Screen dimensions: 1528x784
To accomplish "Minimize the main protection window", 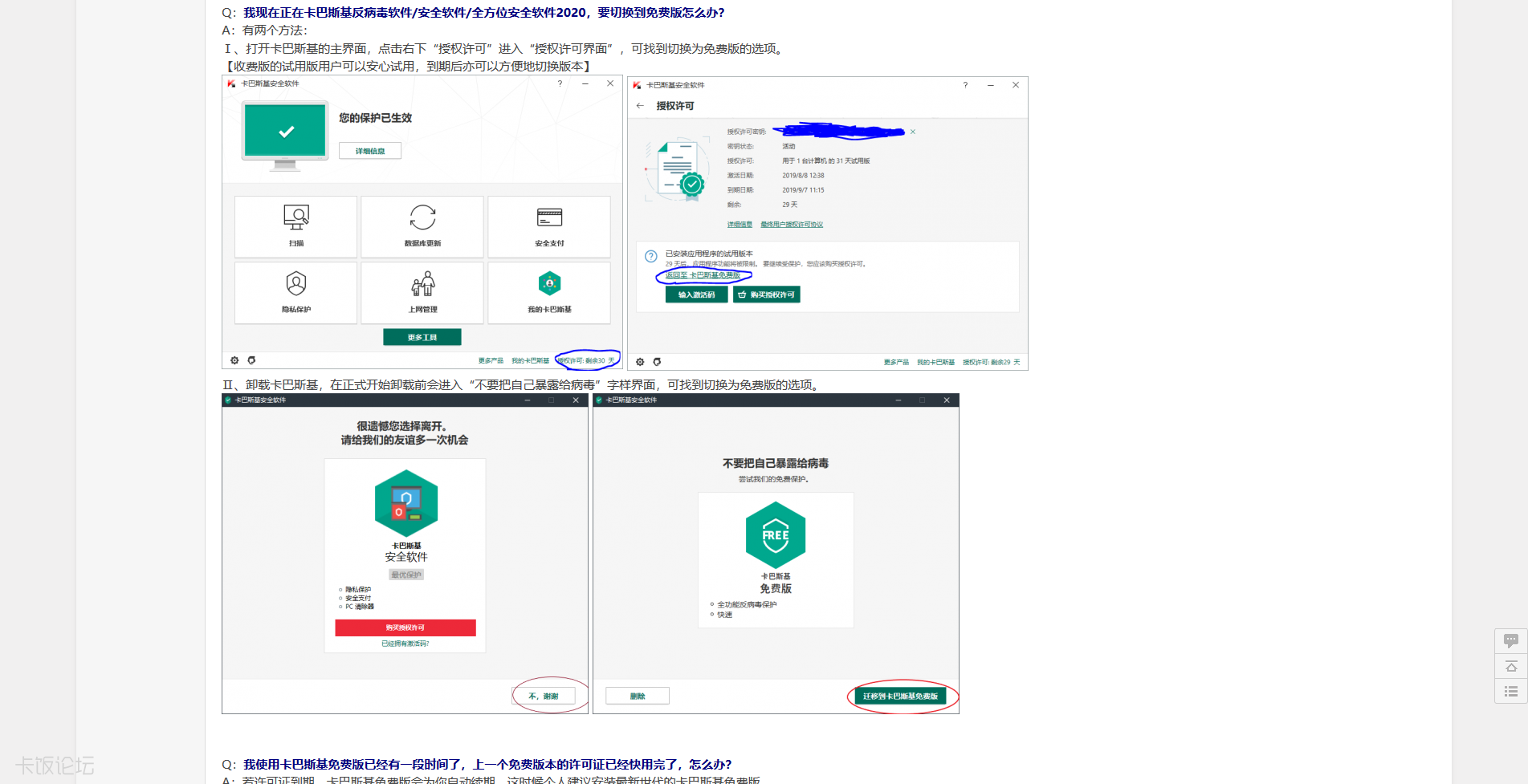I will 585,83.
